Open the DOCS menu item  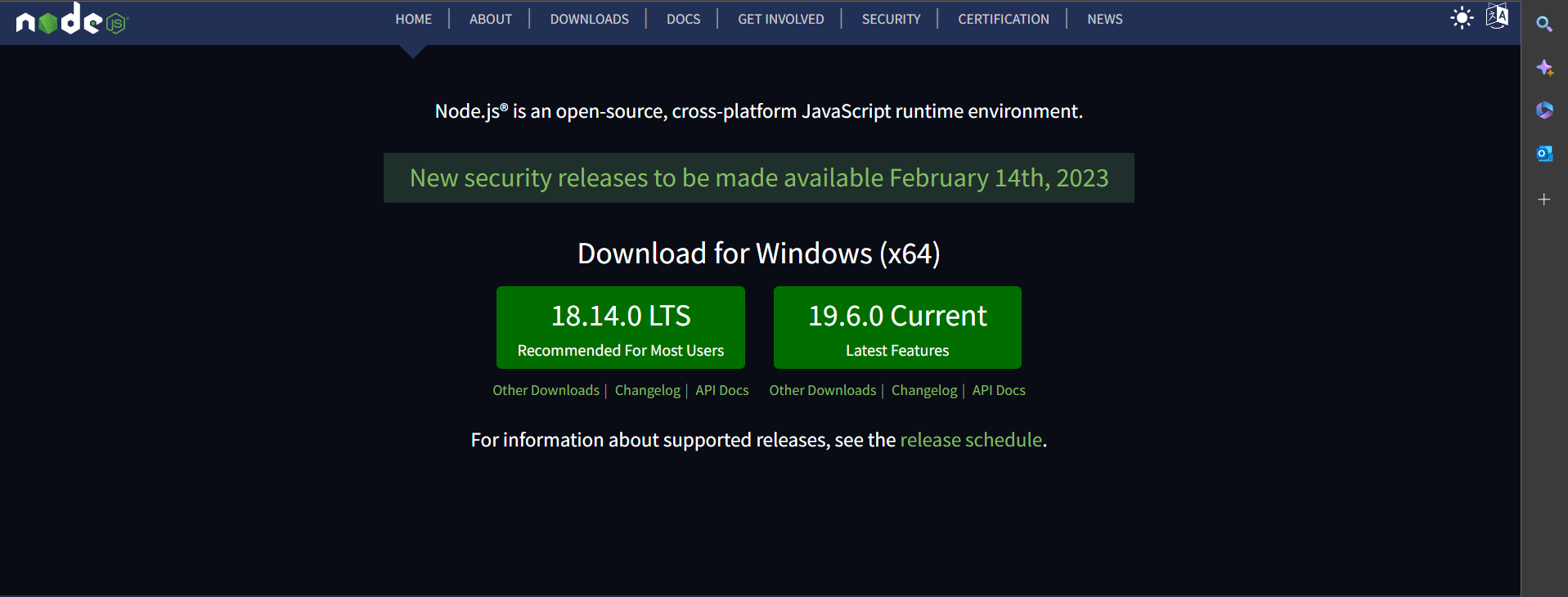(x=683, y=19)
